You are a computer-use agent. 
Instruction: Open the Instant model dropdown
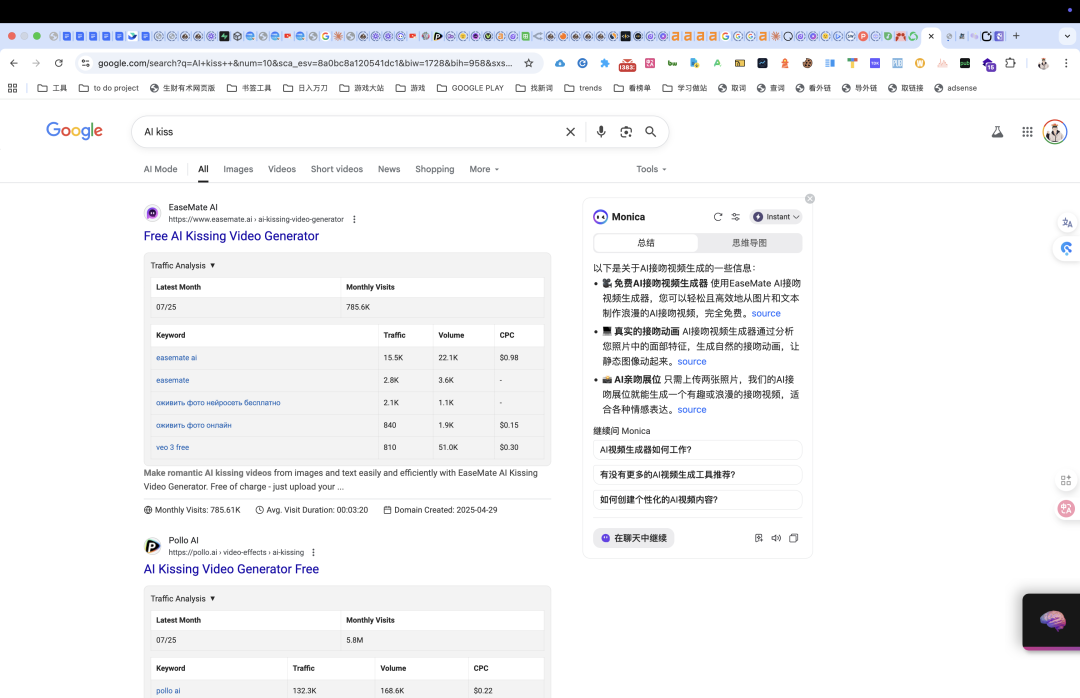(x=776, y=216)
